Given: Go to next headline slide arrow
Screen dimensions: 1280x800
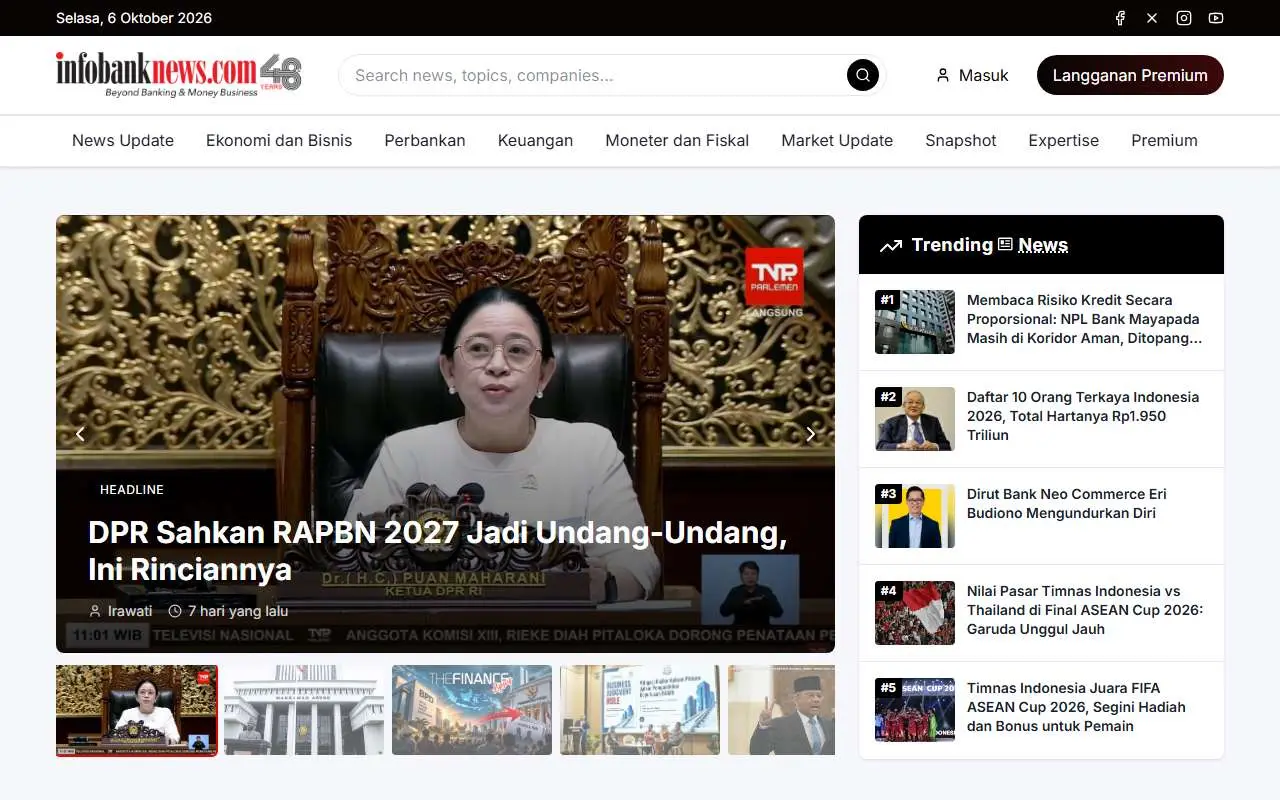Looking at the screenshot, I should click(x=811, y=434).
